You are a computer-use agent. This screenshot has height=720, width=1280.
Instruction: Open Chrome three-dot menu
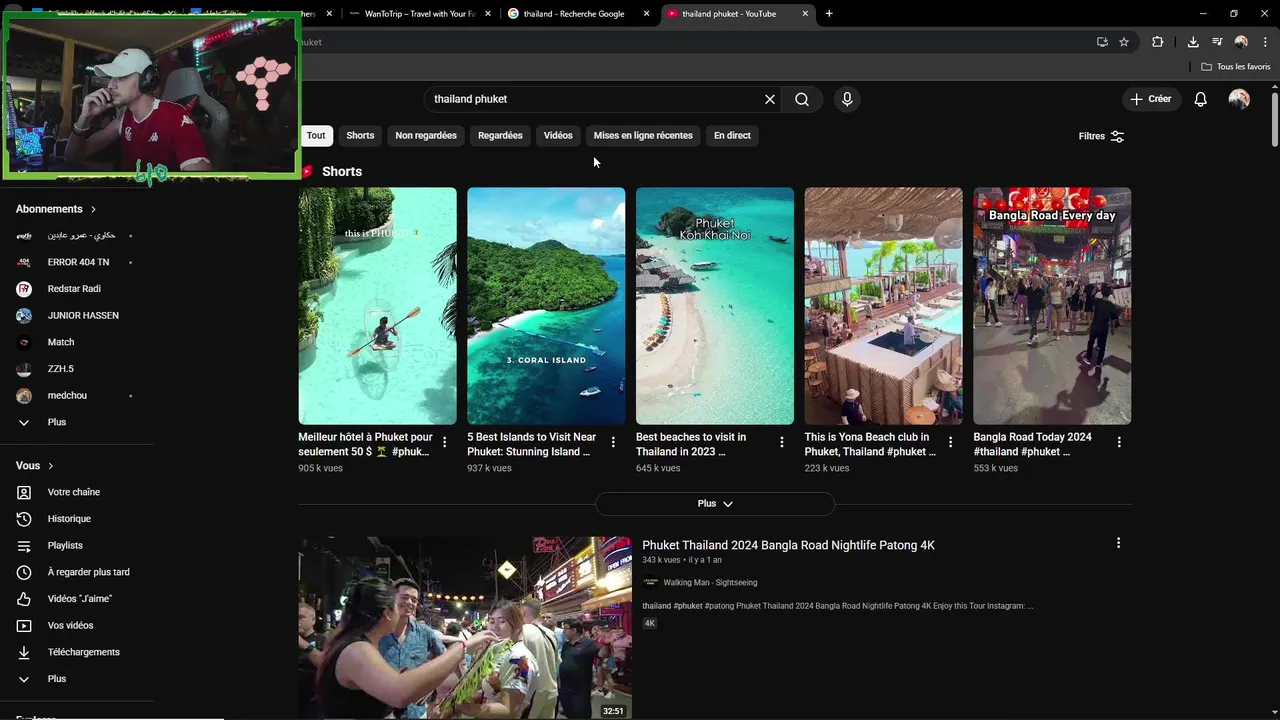tap(1265, 42)
